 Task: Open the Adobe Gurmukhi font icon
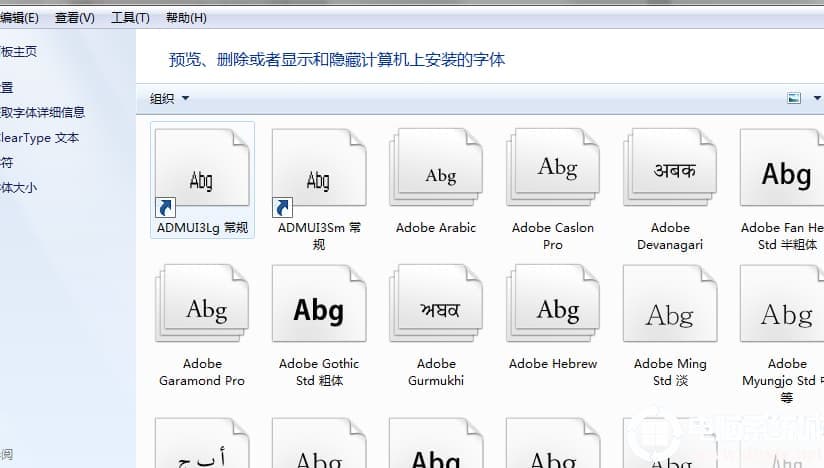[x=436, y=304]
